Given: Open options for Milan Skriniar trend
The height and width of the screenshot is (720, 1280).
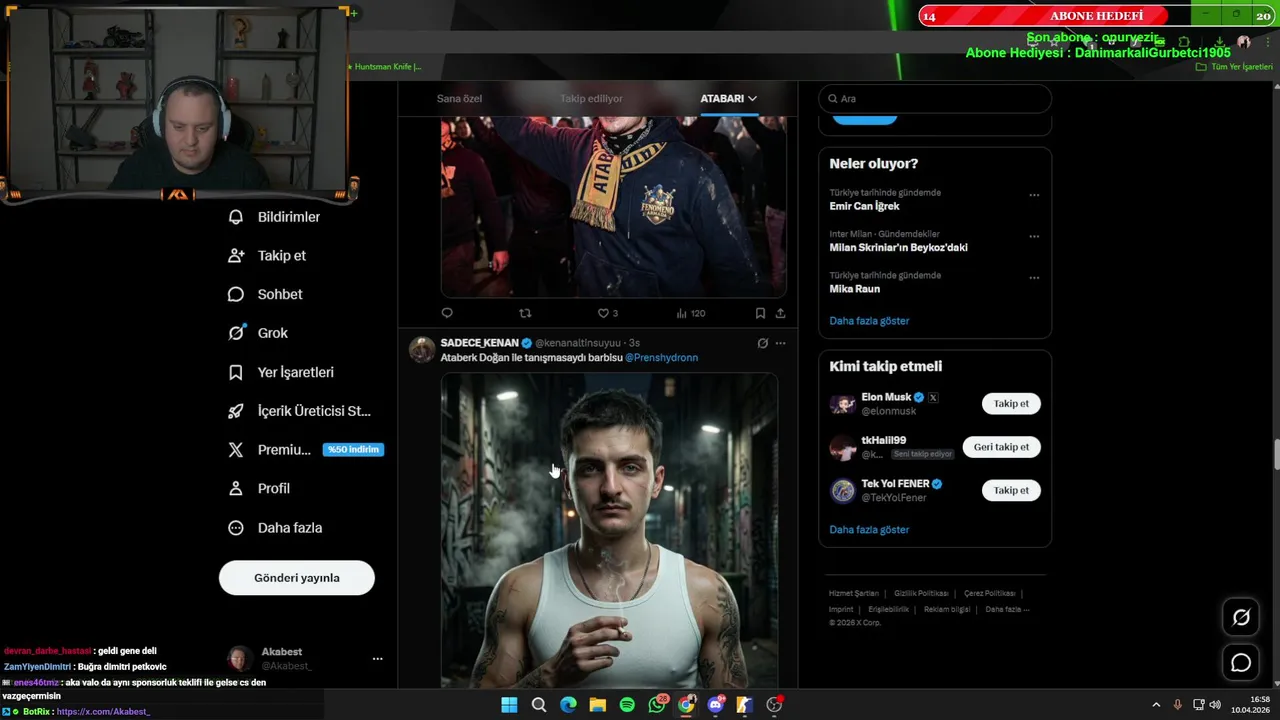Looking at the screenshot, I should (x=1034, y=236).
